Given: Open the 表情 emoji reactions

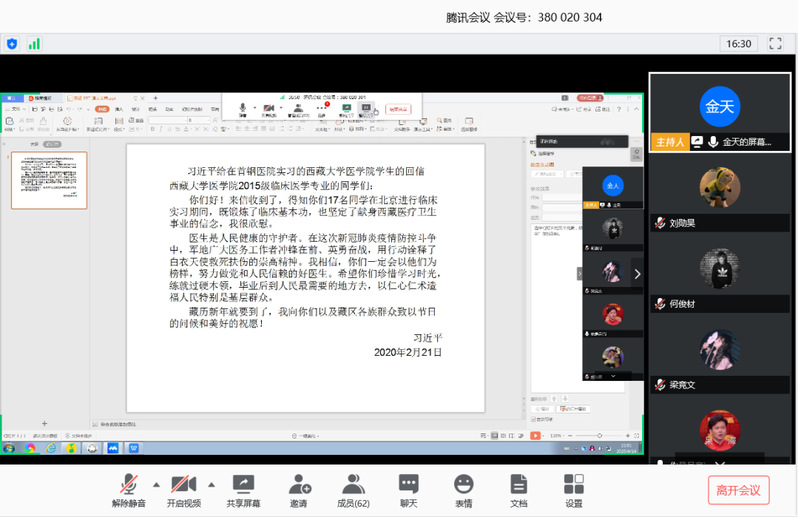Looking at the screenshot, I should pos(463,490).
